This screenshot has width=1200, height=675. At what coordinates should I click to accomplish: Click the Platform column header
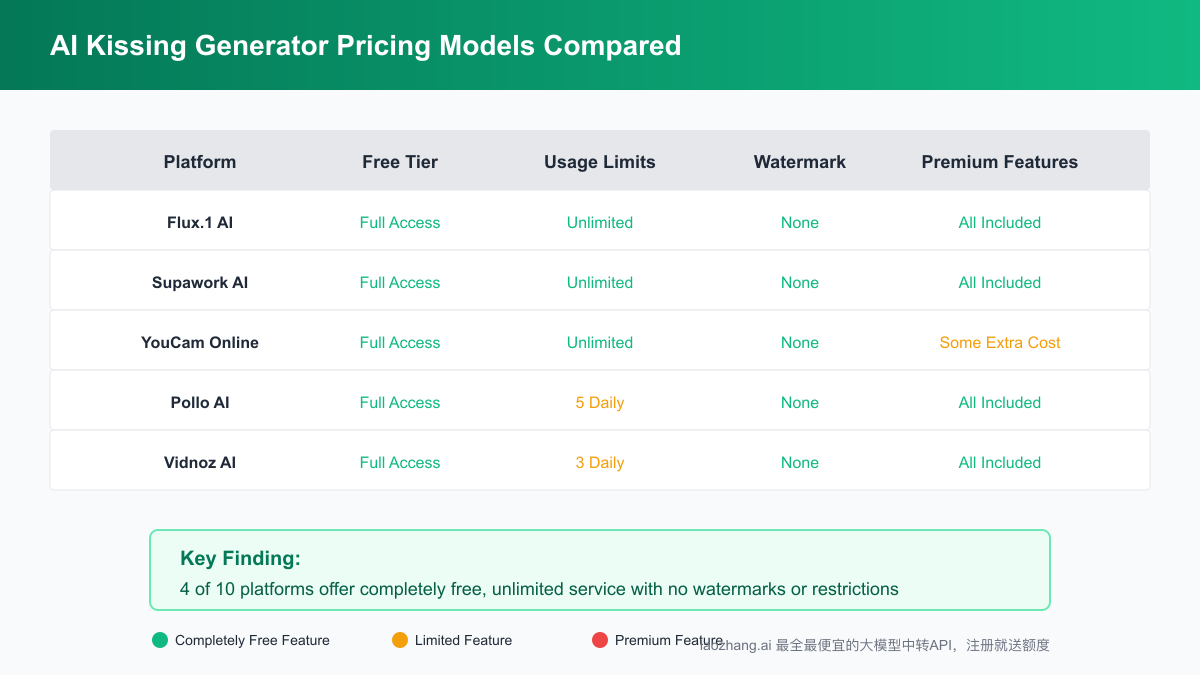click(x=200, y=162)
